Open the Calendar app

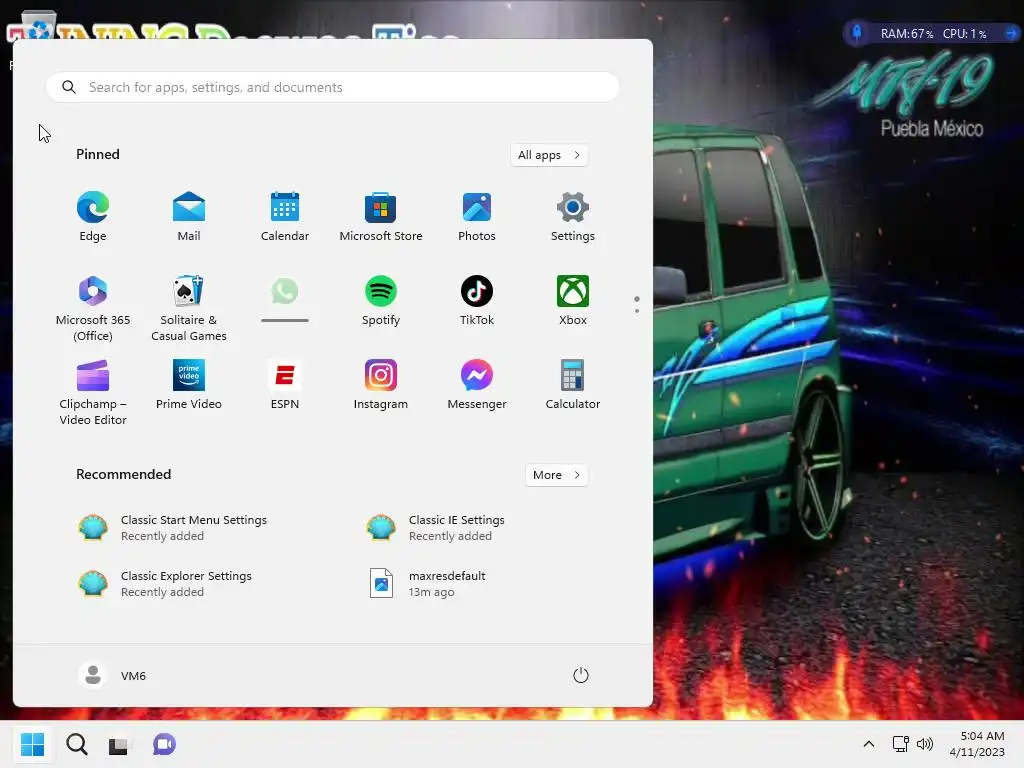tap(285, 217)
